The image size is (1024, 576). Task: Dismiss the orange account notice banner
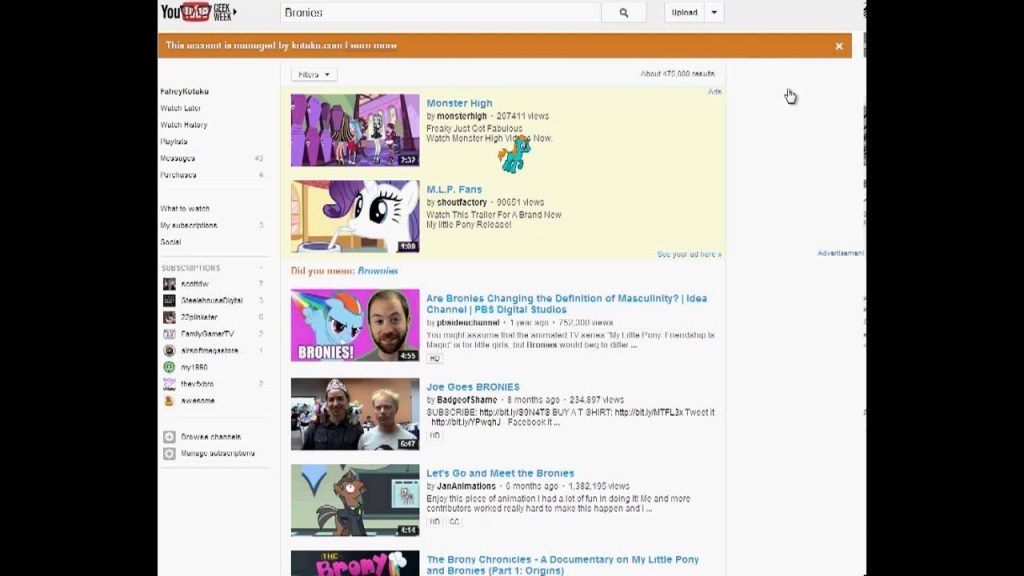(x=839, y=46)
